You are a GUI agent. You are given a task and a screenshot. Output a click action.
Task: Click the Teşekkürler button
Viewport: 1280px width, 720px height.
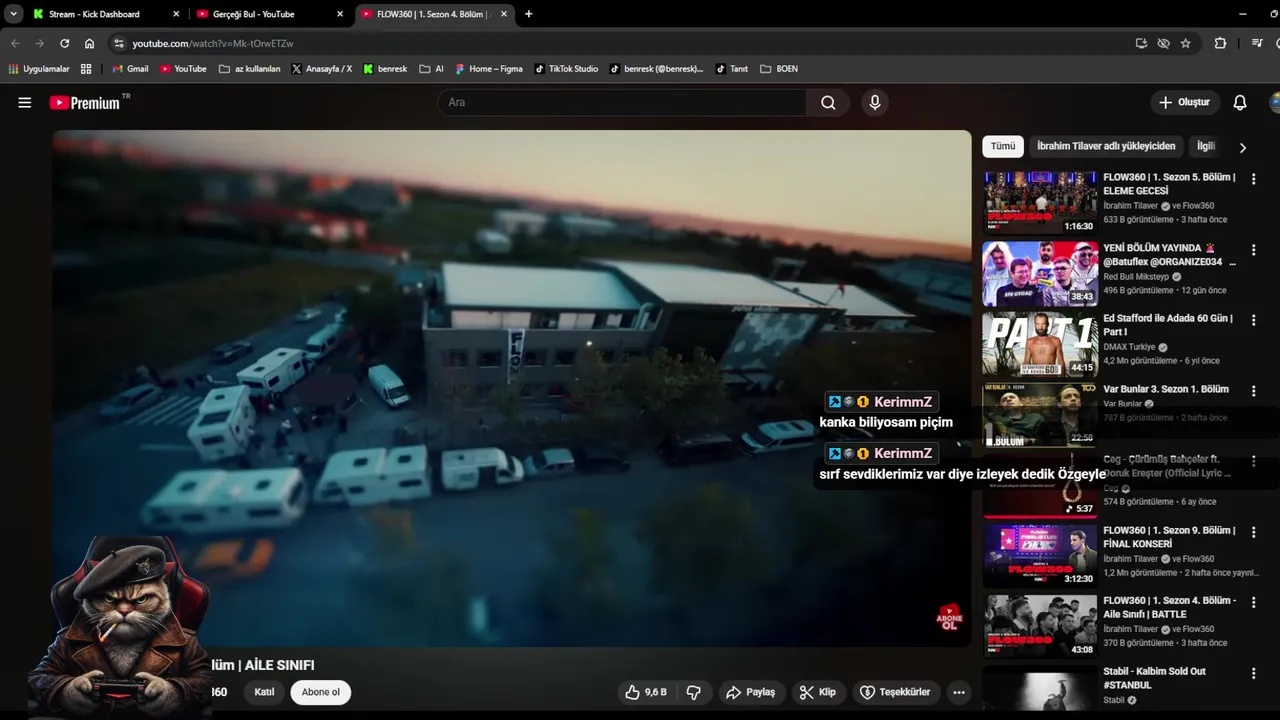(x=895, y=692)
